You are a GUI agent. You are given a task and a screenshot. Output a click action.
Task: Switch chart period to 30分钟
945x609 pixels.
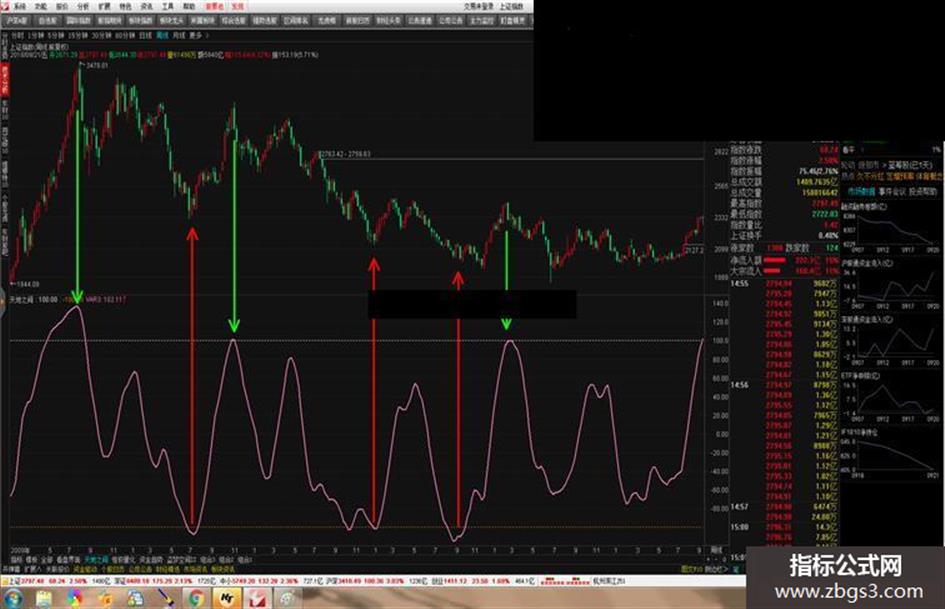(101, 36)
